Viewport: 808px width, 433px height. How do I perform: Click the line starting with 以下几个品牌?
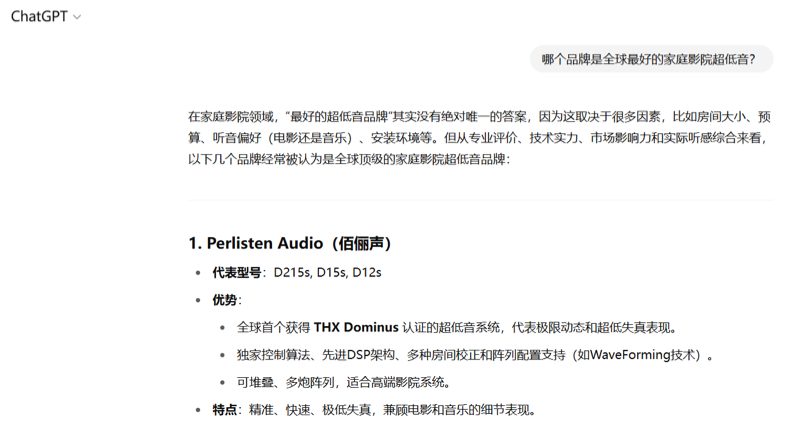pyautogui.click(x=349, y=158)
